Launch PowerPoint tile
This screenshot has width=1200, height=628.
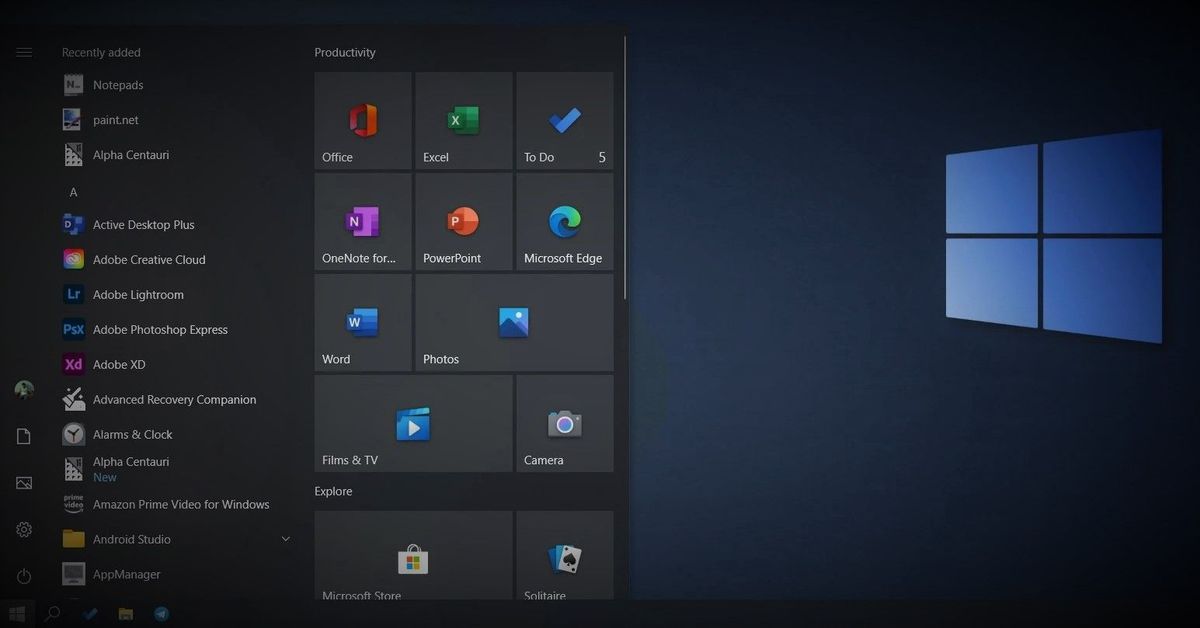click(464, 221)
